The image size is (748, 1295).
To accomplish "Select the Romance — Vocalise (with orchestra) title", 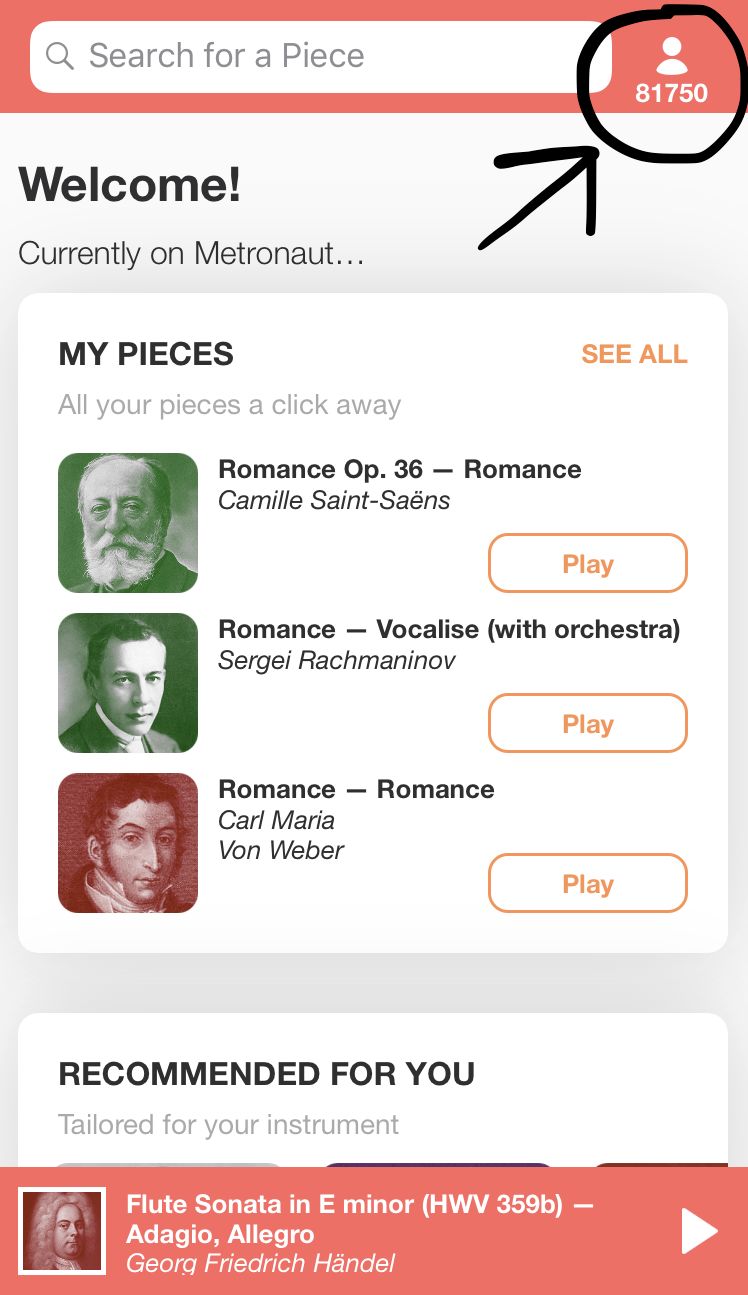I will click(449, 630).
